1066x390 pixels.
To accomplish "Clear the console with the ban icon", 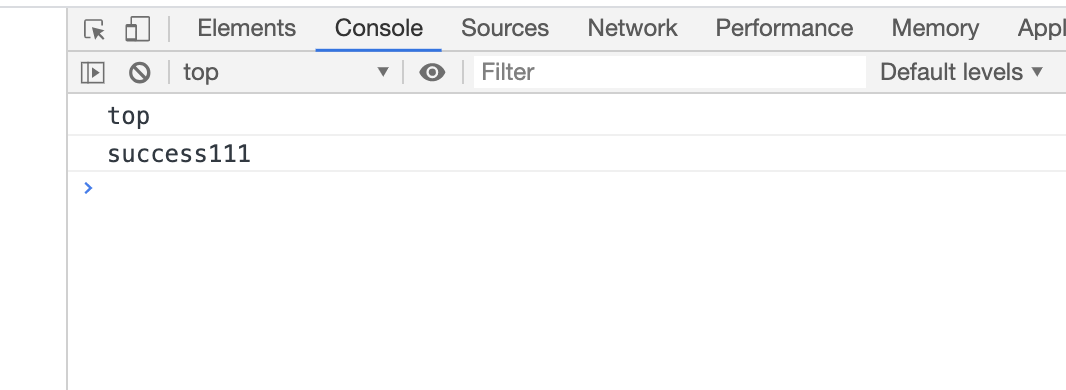I will 139,72.
